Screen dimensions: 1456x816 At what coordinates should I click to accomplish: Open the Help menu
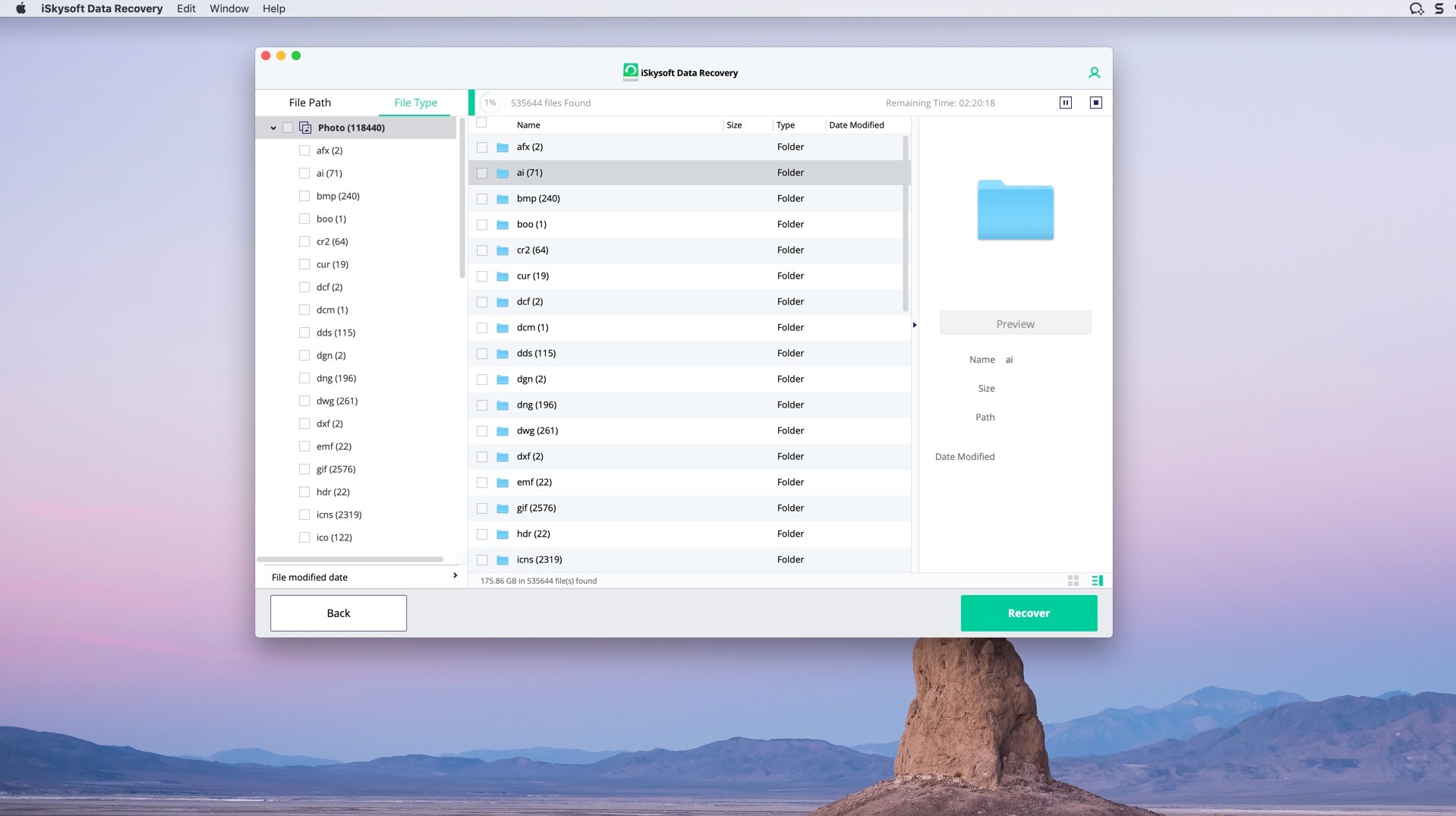pos(274,8)
